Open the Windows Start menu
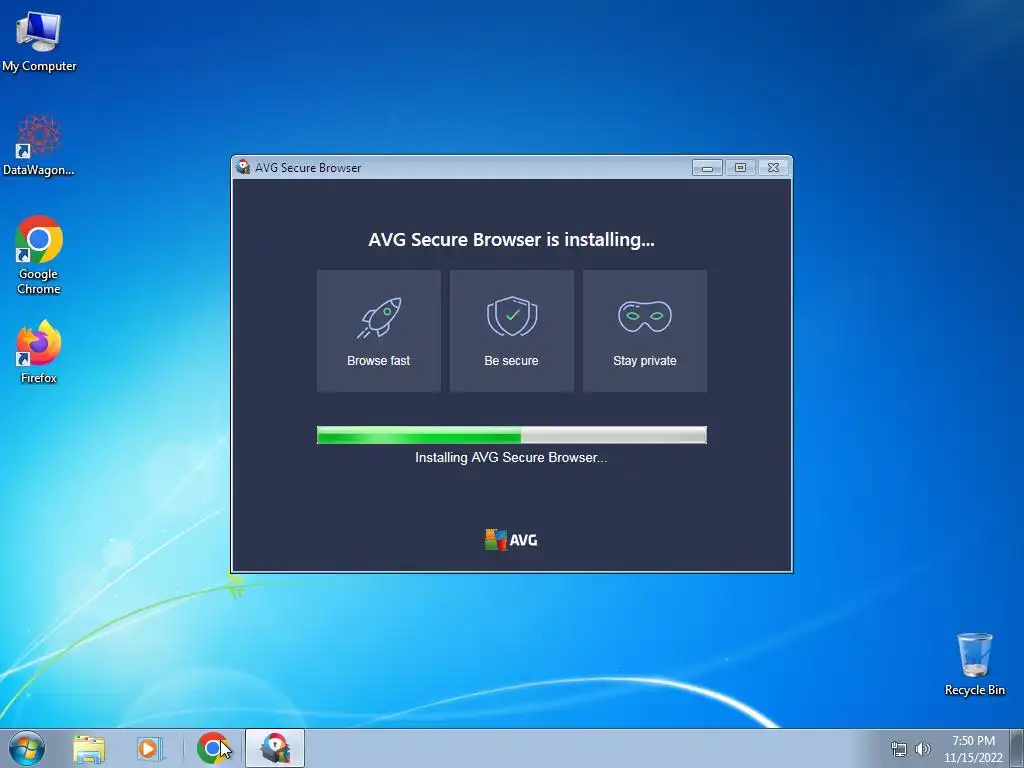This screenshot has width=1024, height=768. click(x=27, y=748)
